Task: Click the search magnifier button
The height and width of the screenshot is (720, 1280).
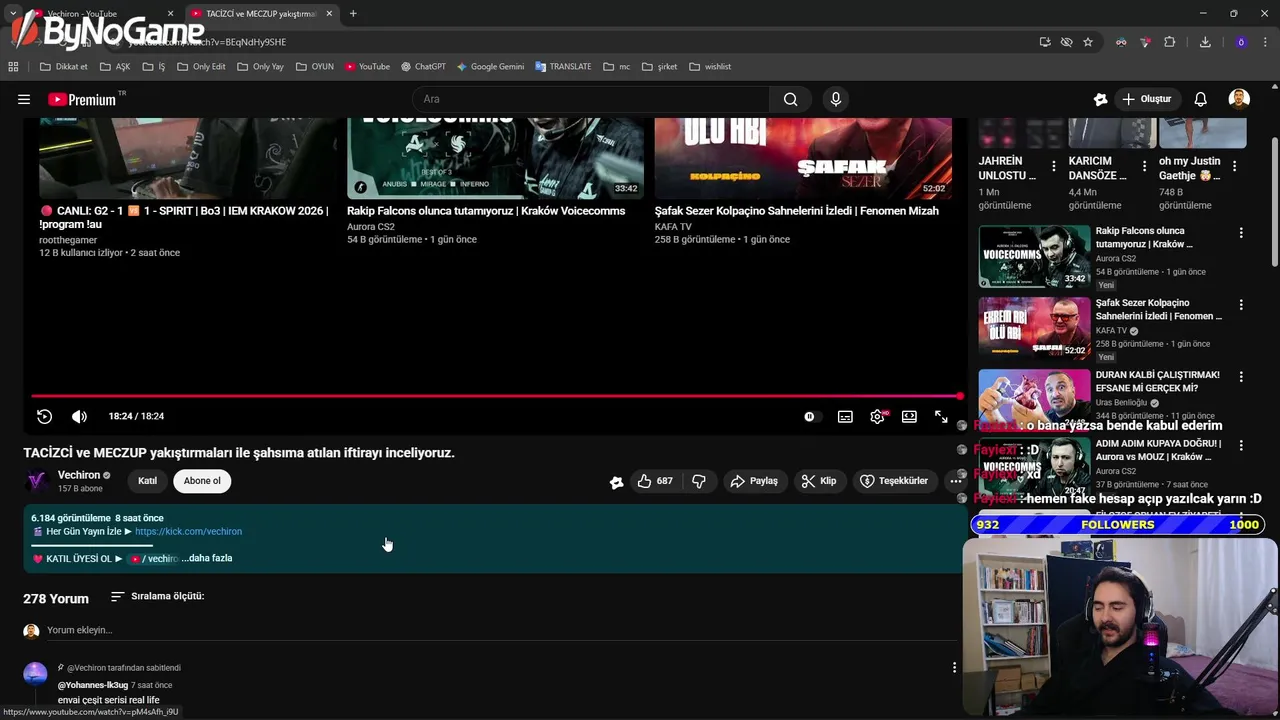Action: [790, 99]
